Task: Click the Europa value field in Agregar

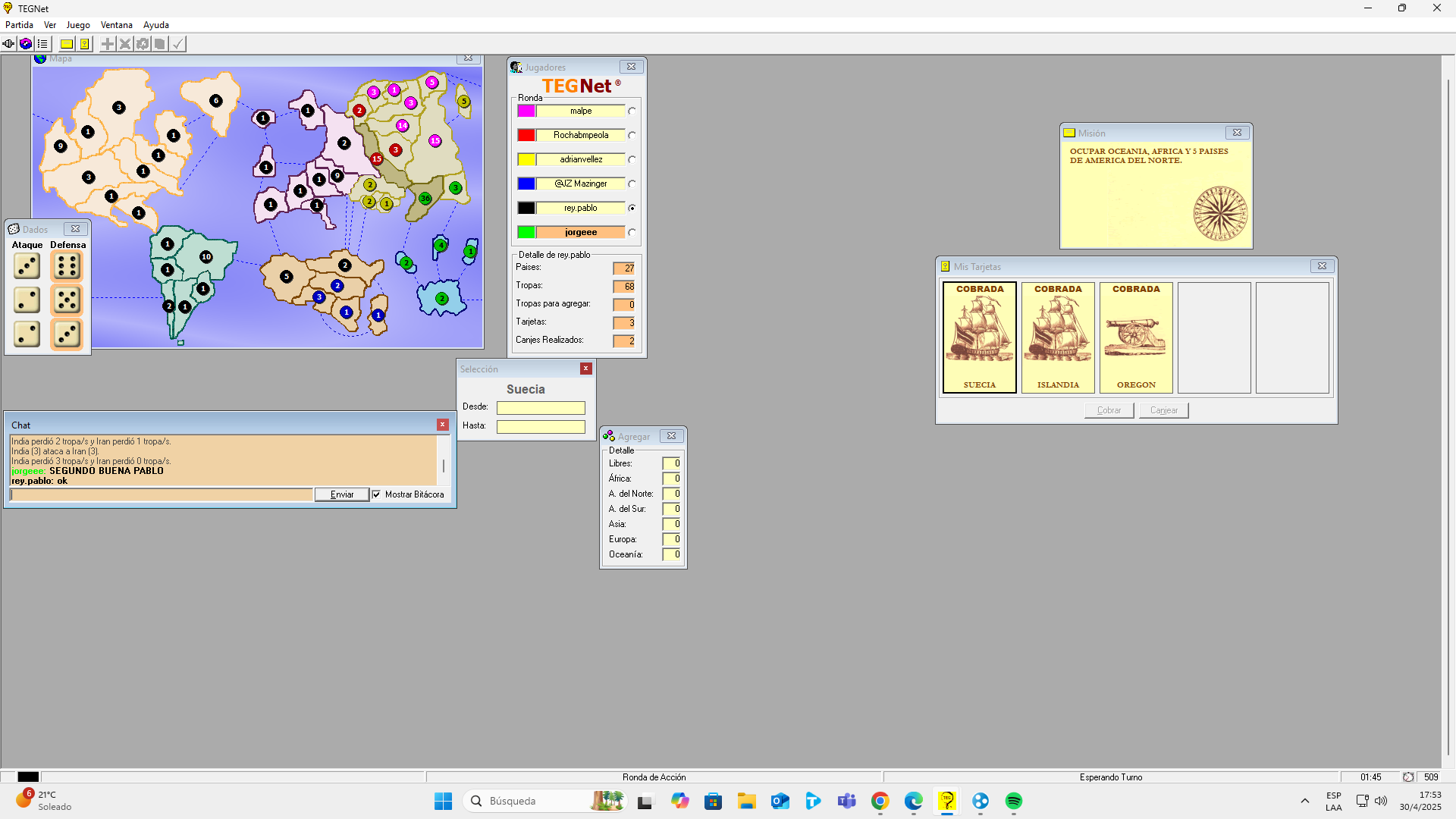Action: click(672, 539)
